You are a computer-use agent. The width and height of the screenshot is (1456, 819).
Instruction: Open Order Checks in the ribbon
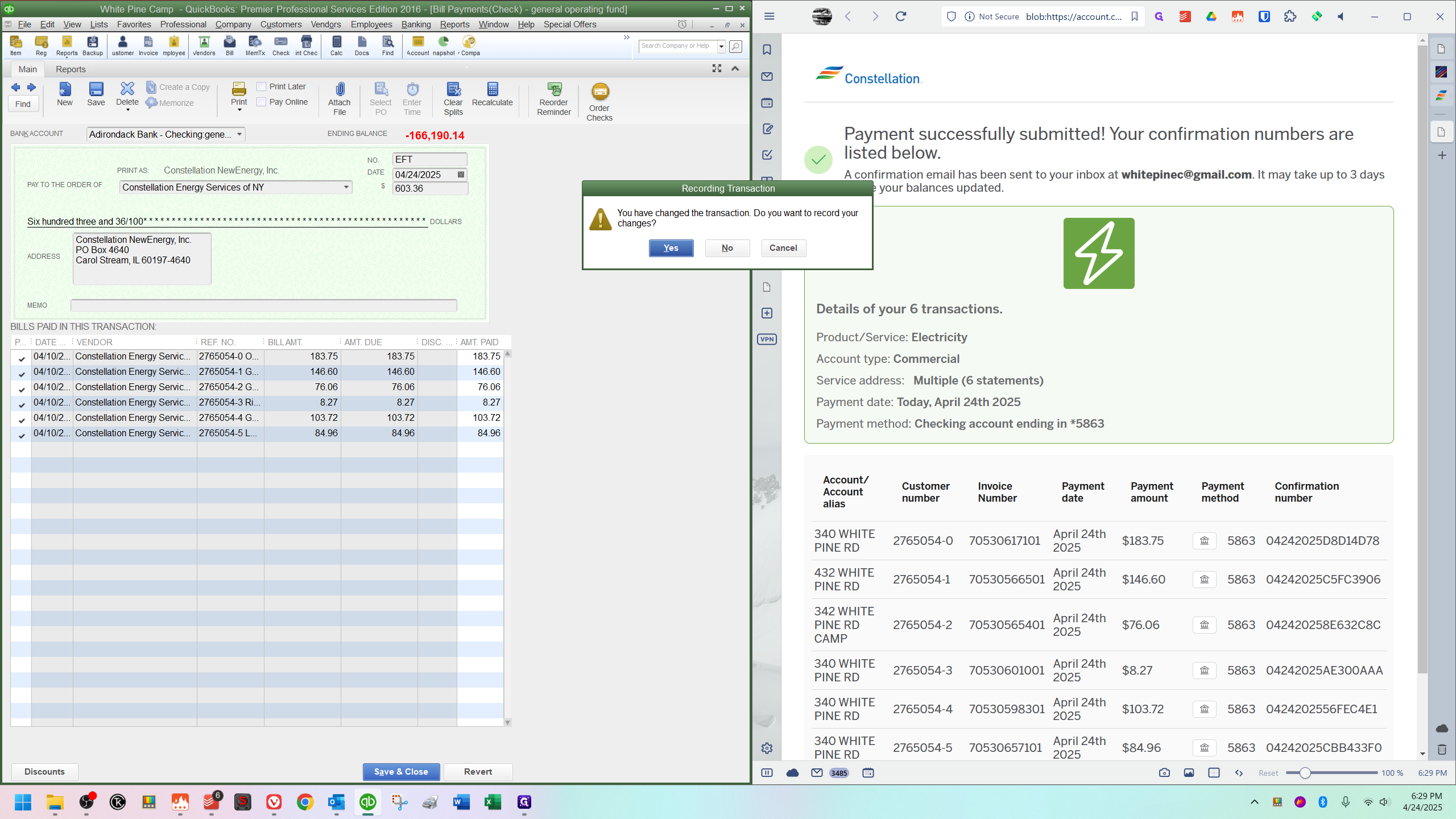(x=599, y=92)
